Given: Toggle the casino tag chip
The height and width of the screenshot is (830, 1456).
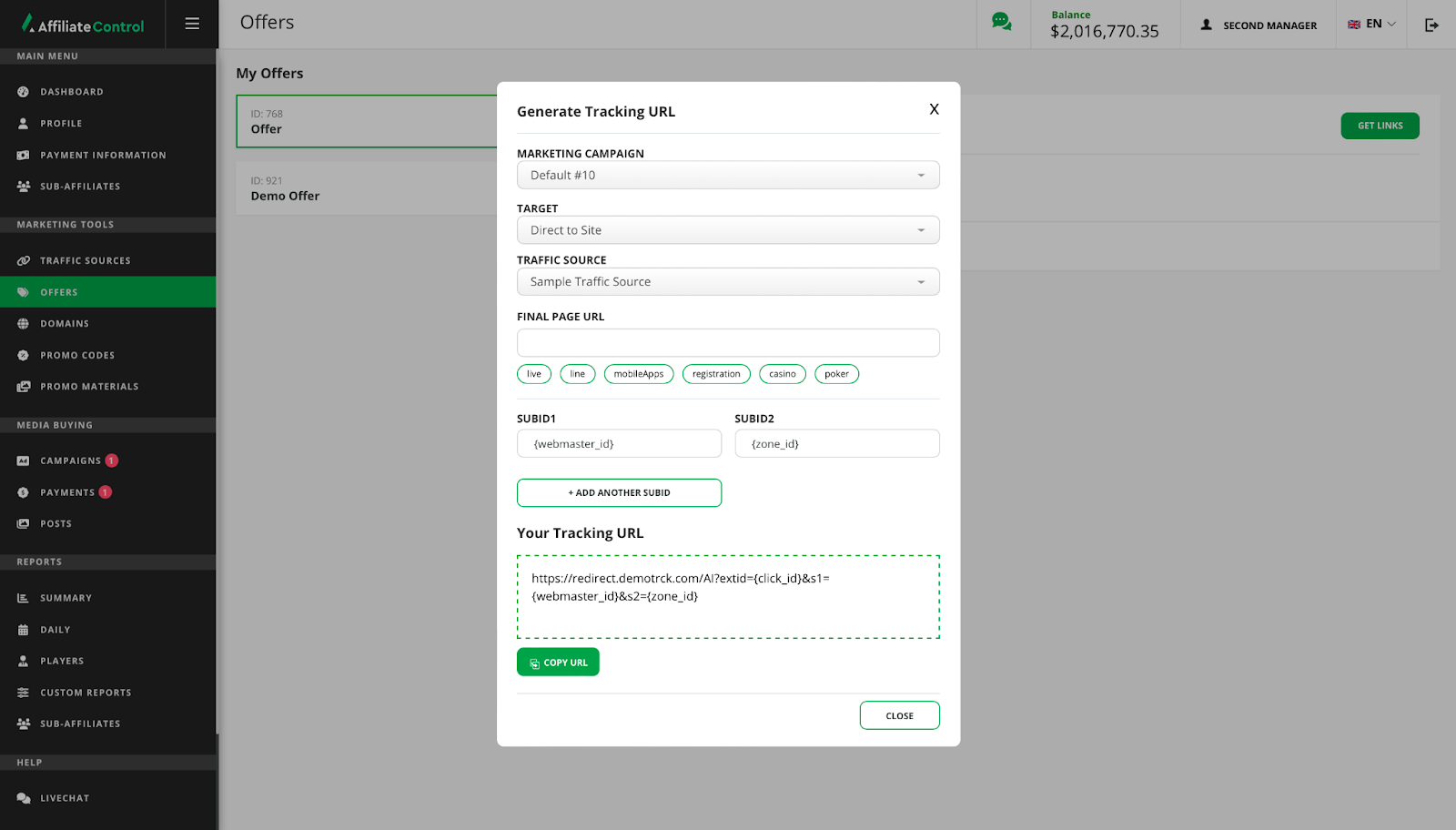Looking at the screenshot, I should pyautogui.click(x=783, y=374).
